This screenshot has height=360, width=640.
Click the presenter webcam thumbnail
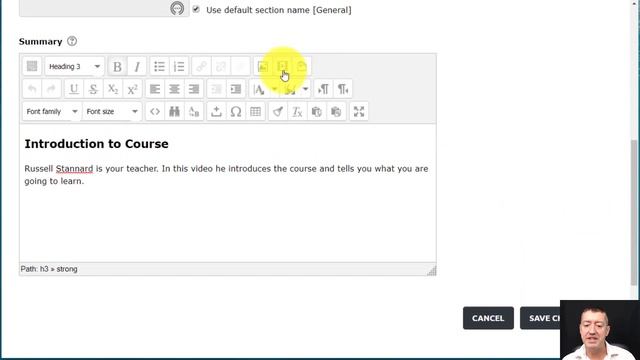tap(600, 330)
